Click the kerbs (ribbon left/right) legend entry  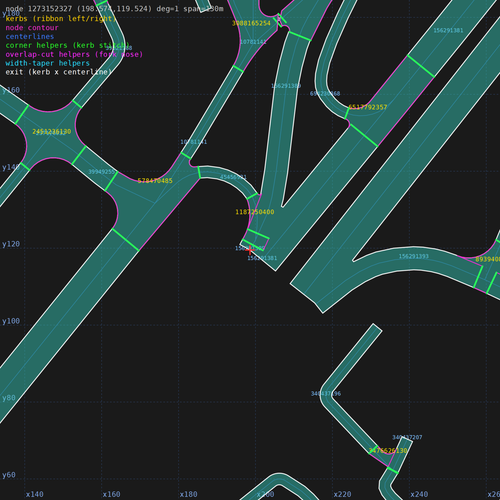pos(61,19)
